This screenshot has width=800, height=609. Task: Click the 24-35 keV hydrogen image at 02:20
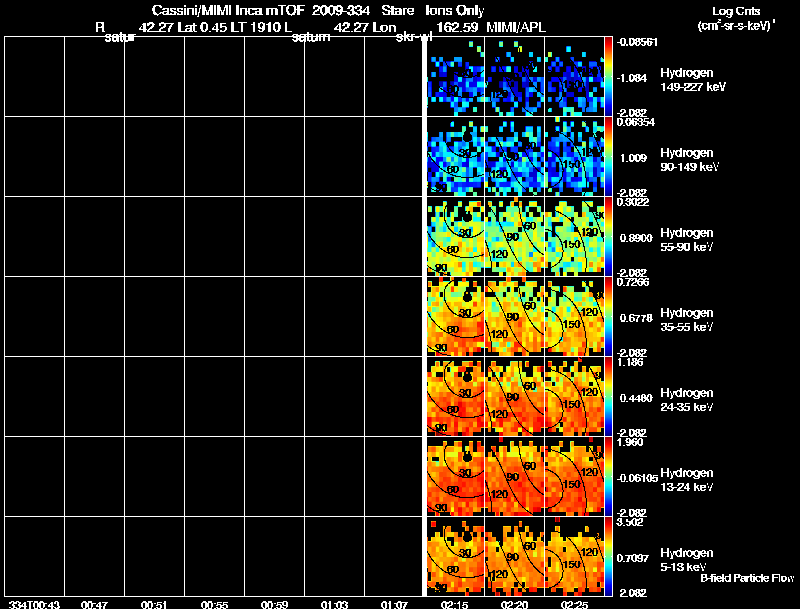point(515,396)
